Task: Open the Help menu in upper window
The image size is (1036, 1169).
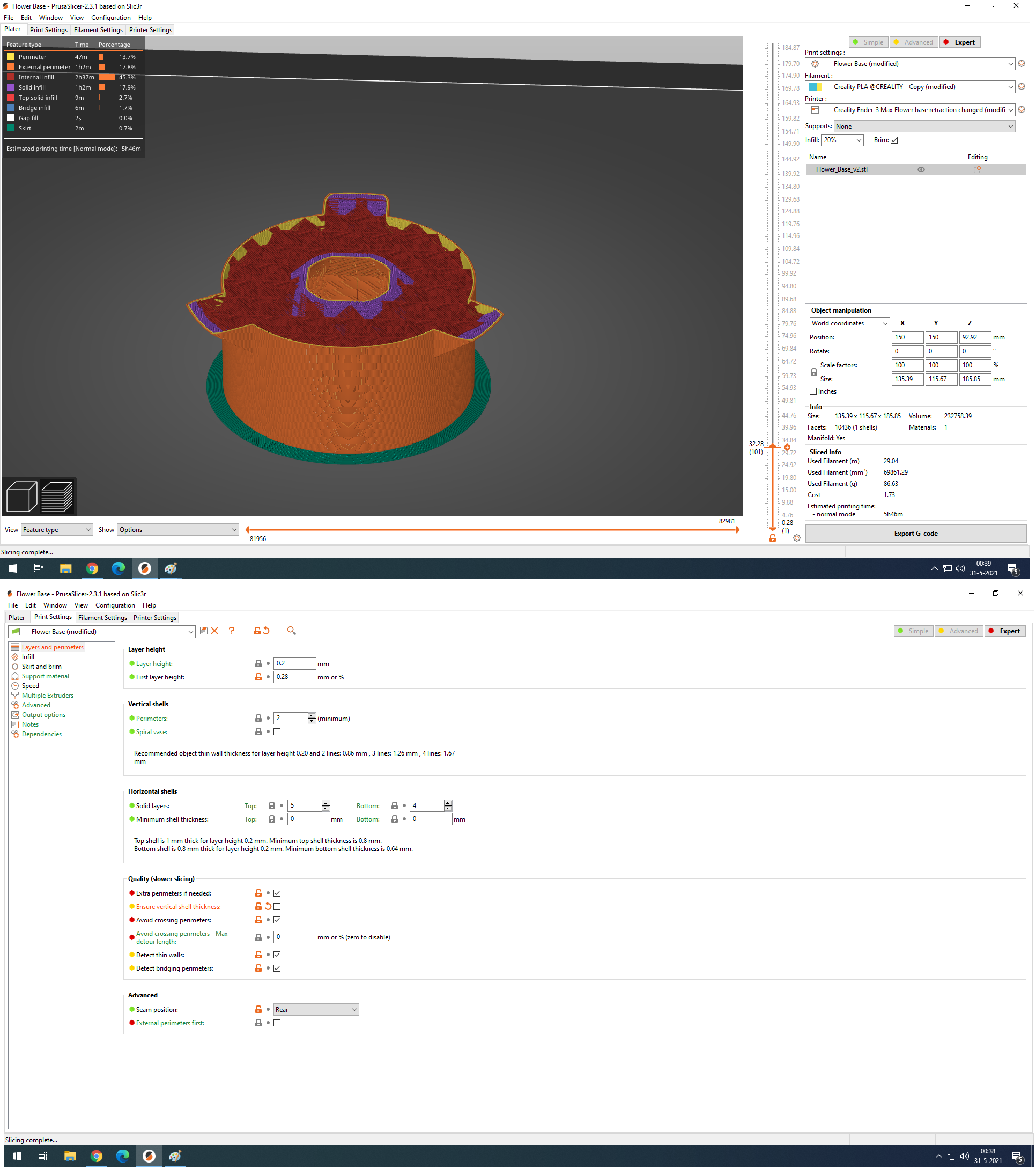Action: (145, 18)
